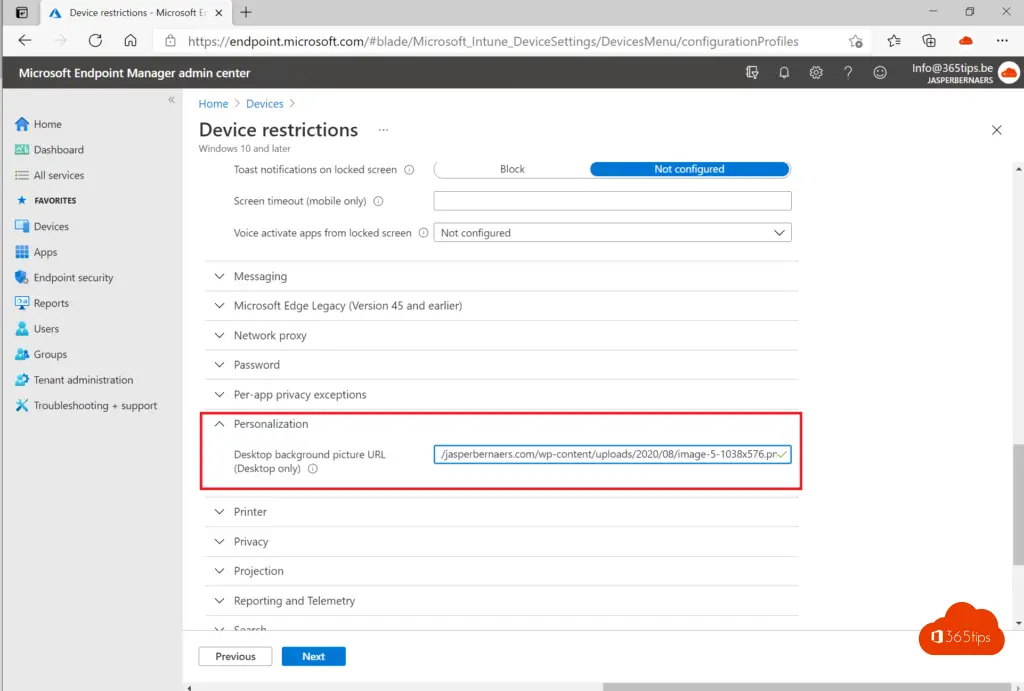Open Voice activate apps dropdown
This screenshot has height=691, width=1024.
click(x=612, y=233)
